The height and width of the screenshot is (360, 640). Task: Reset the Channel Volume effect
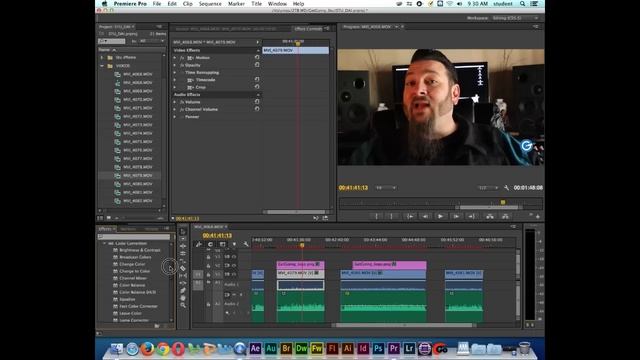click(x=257, y=109)
